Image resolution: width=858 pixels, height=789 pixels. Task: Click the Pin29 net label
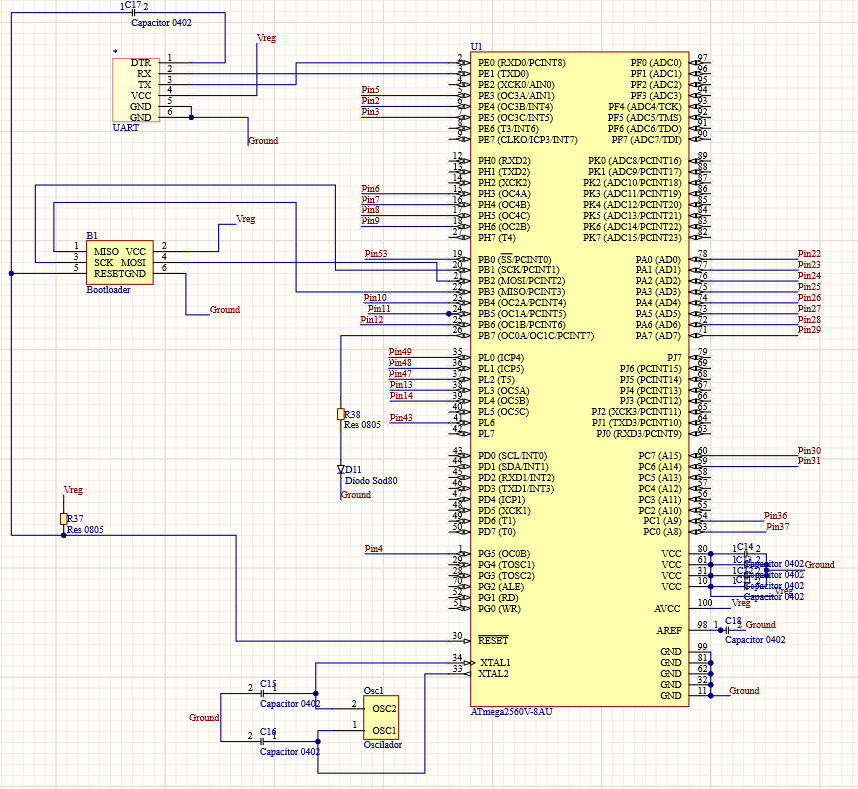point(809,329)
